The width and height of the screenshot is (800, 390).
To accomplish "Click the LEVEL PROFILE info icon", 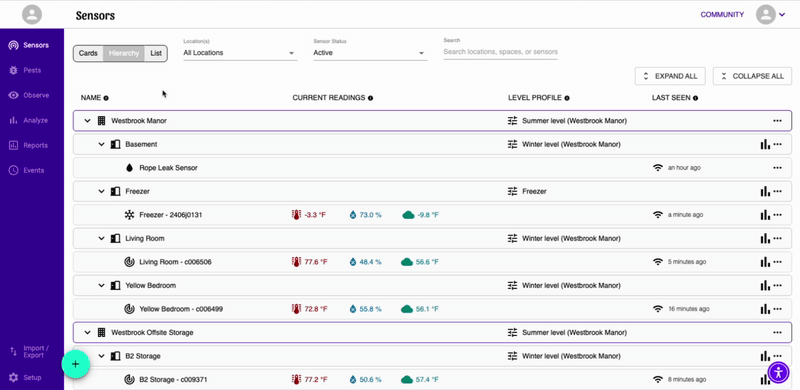I will 567,98.
